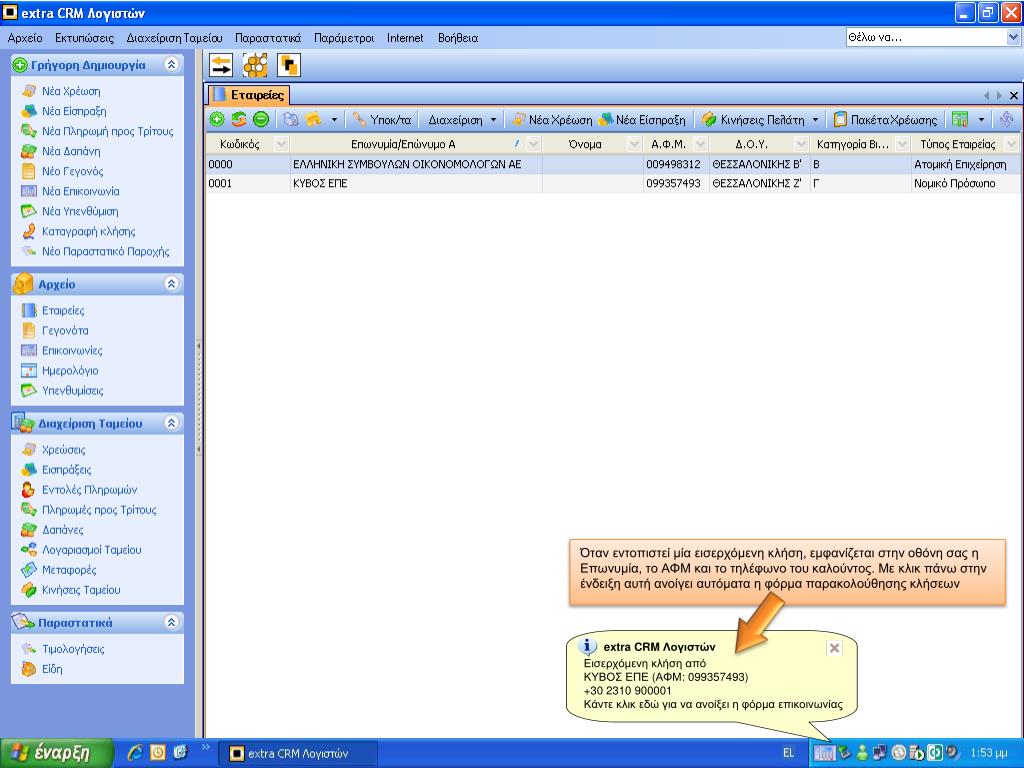Click the arrows swap icon above Εταιρείες tab
This screenshot has width=1024, height=768.
pyautogui.click(x=221, y=65)
